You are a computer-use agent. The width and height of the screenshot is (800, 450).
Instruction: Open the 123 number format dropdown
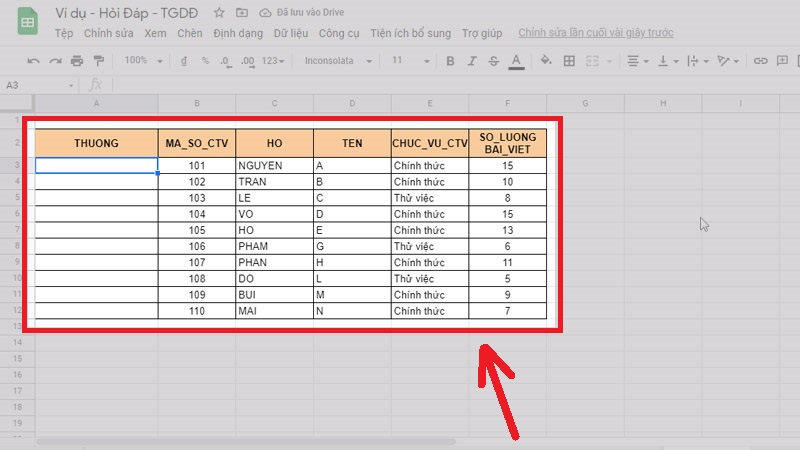point(274,61)
